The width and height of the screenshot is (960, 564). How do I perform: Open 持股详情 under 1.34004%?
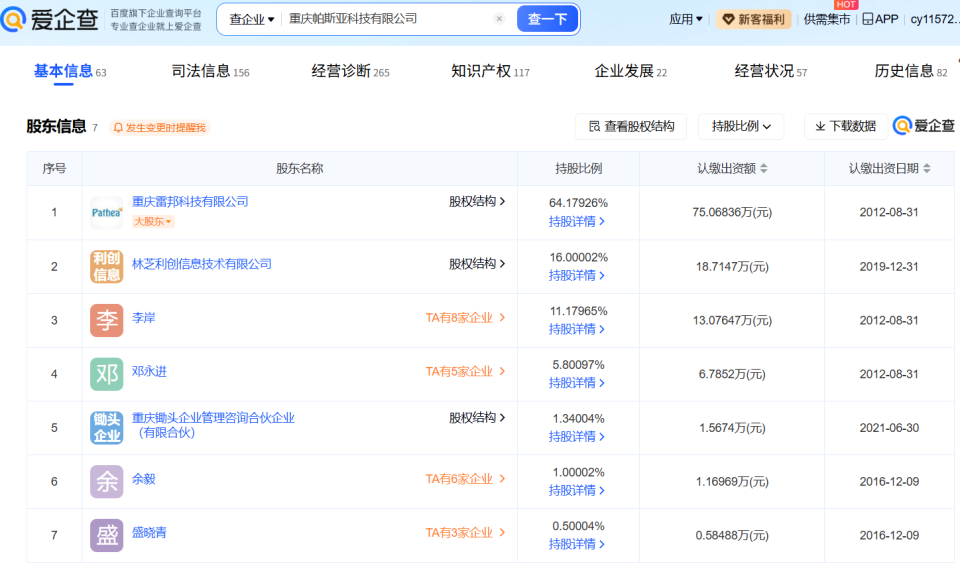point(577,437)
